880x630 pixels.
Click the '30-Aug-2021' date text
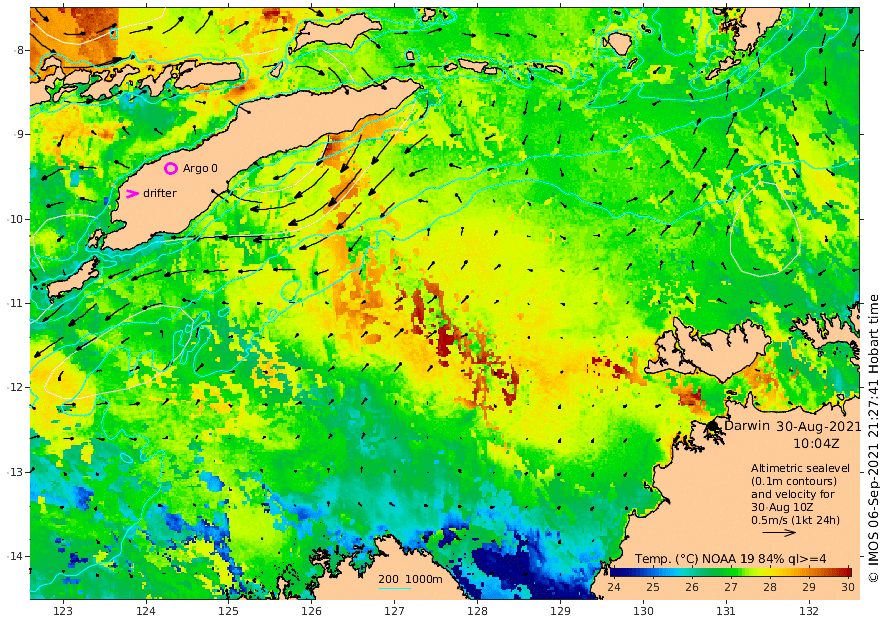818,426
